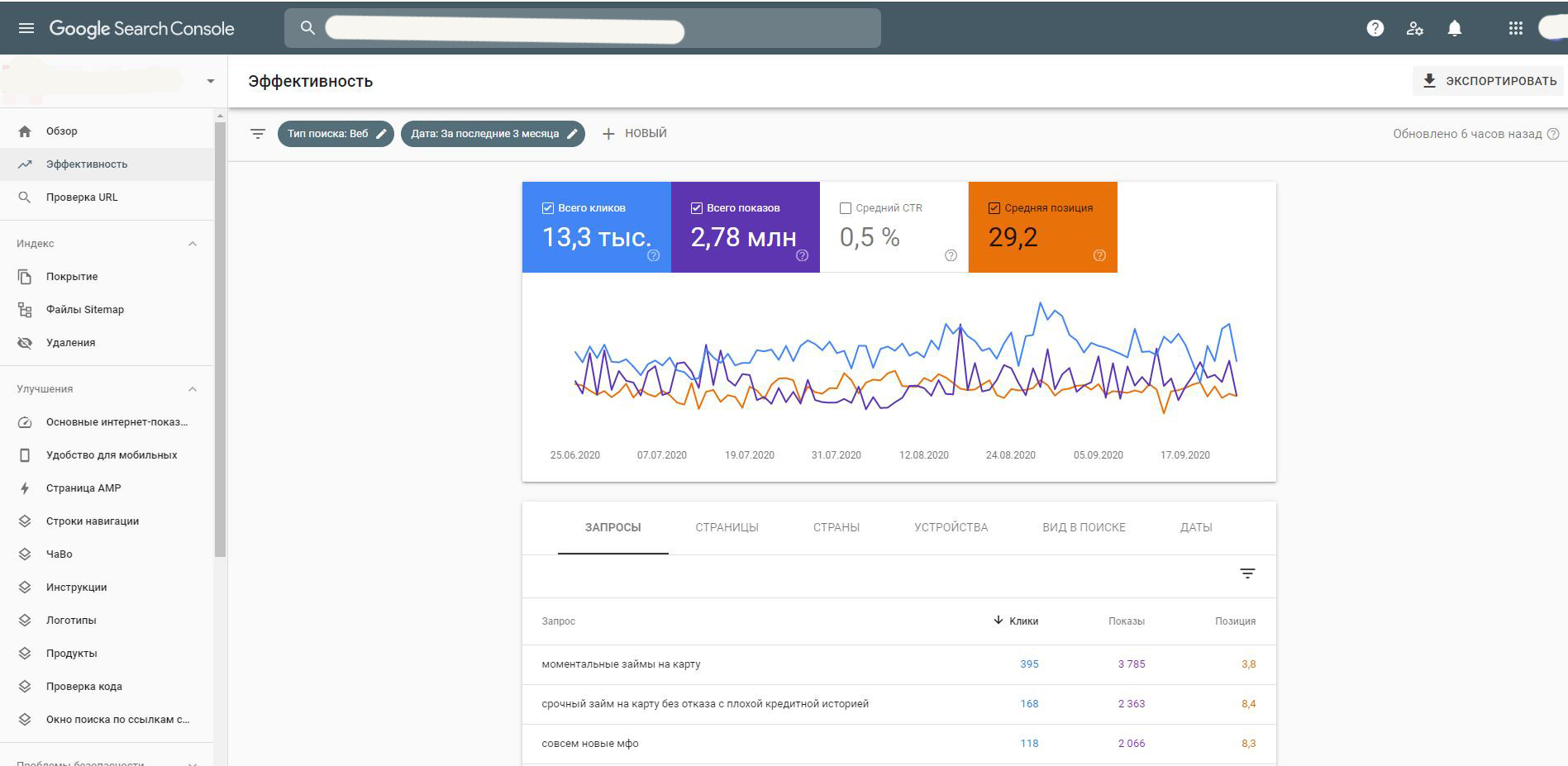The image size is (1568, 766).
Task: Switch to the 'Страницы' tab
Action: [727, 527]
